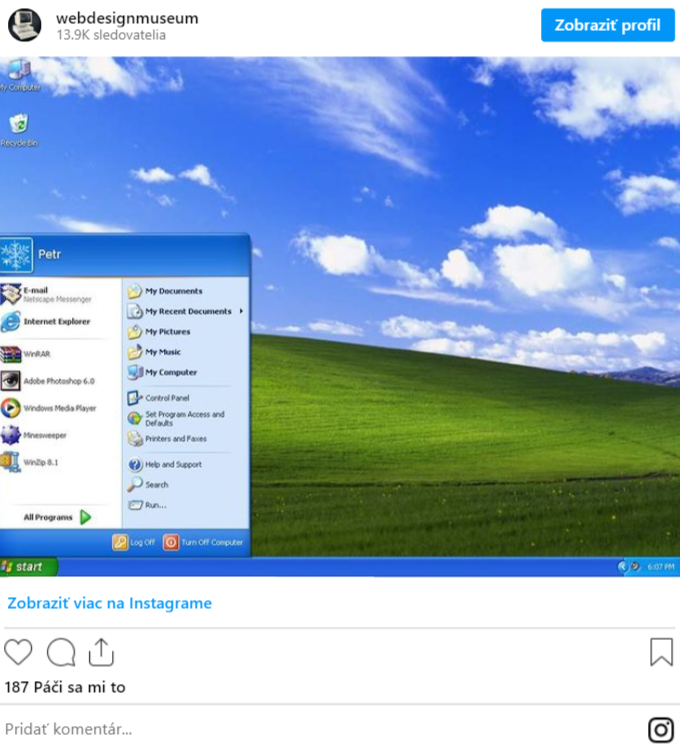Click the Petr username in Start menu

coord(49,254)
